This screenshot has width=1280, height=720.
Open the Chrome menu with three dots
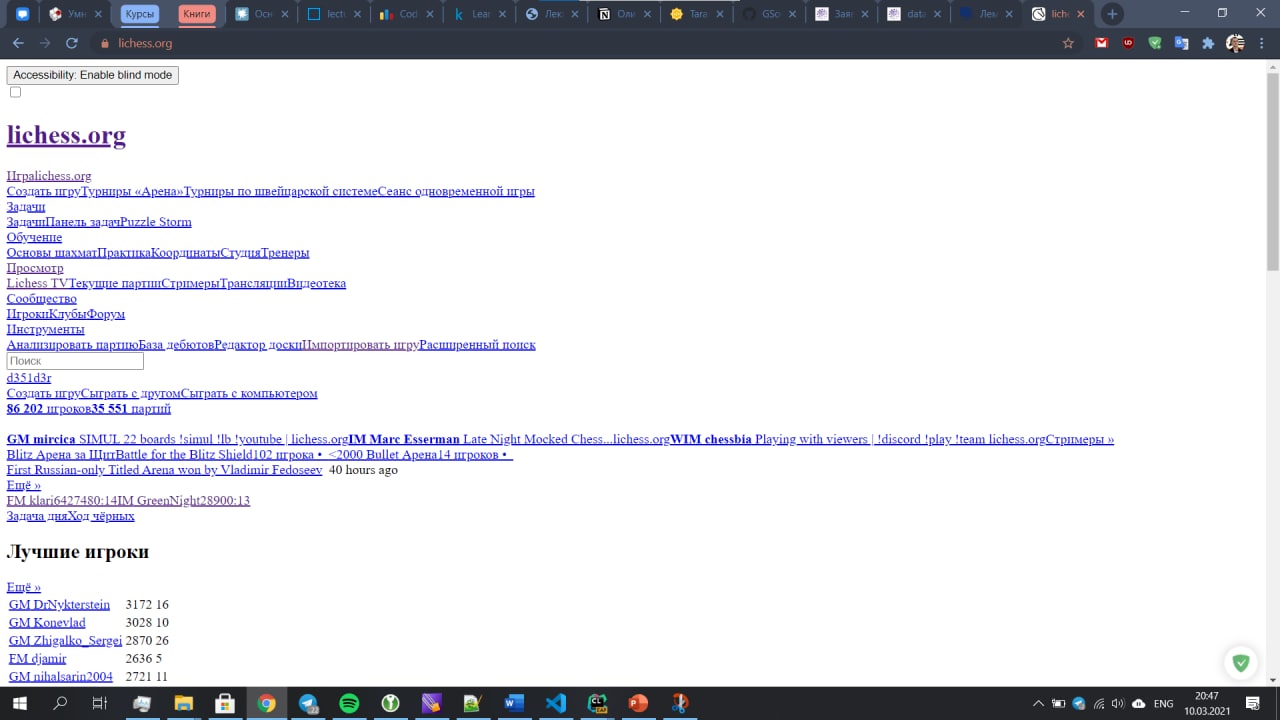click(1263, 43)
